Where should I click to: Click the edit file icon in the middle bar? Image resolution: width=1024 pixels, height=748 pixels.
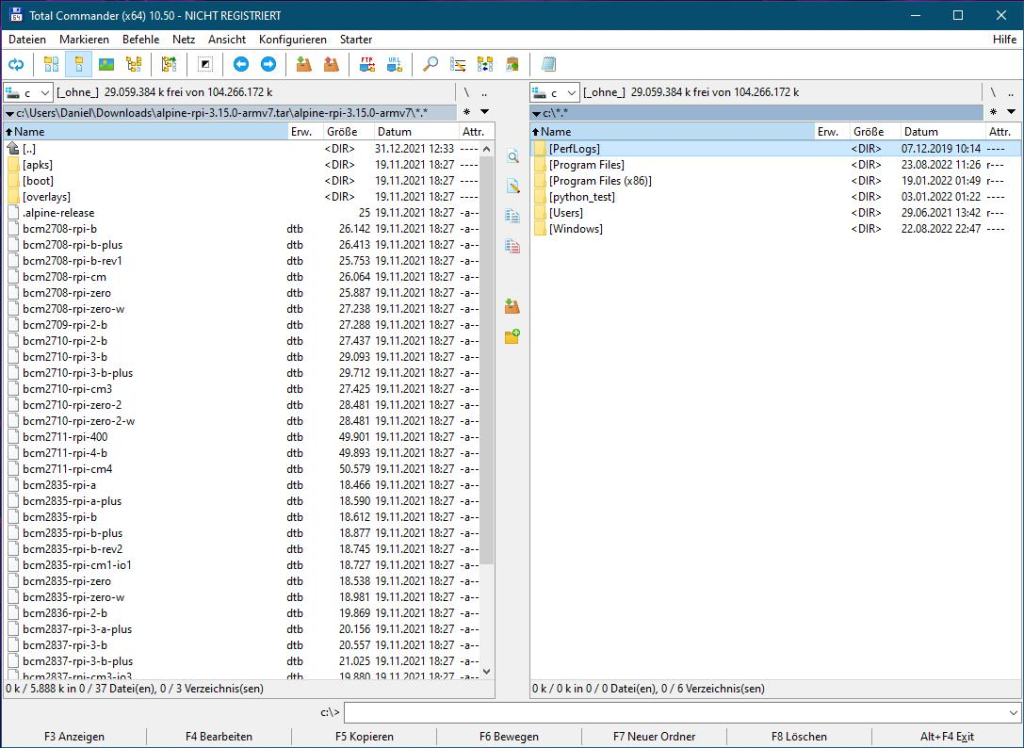pos(513,187)
